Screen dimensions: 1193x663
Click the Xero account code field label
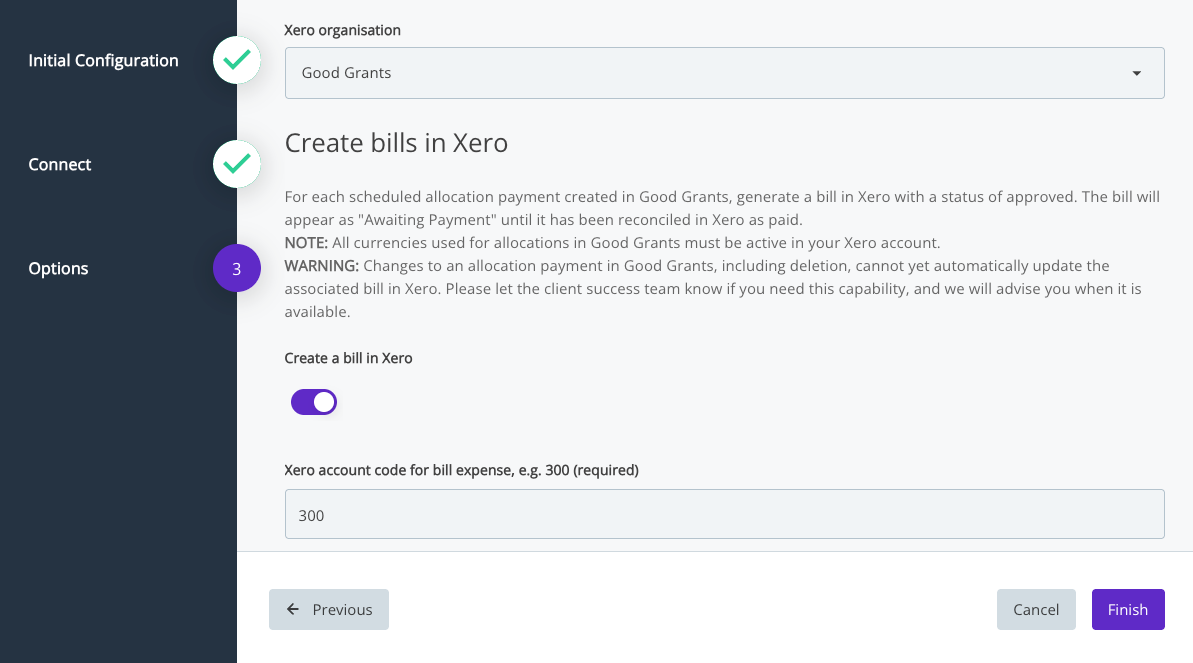click(x=461, y=469)
